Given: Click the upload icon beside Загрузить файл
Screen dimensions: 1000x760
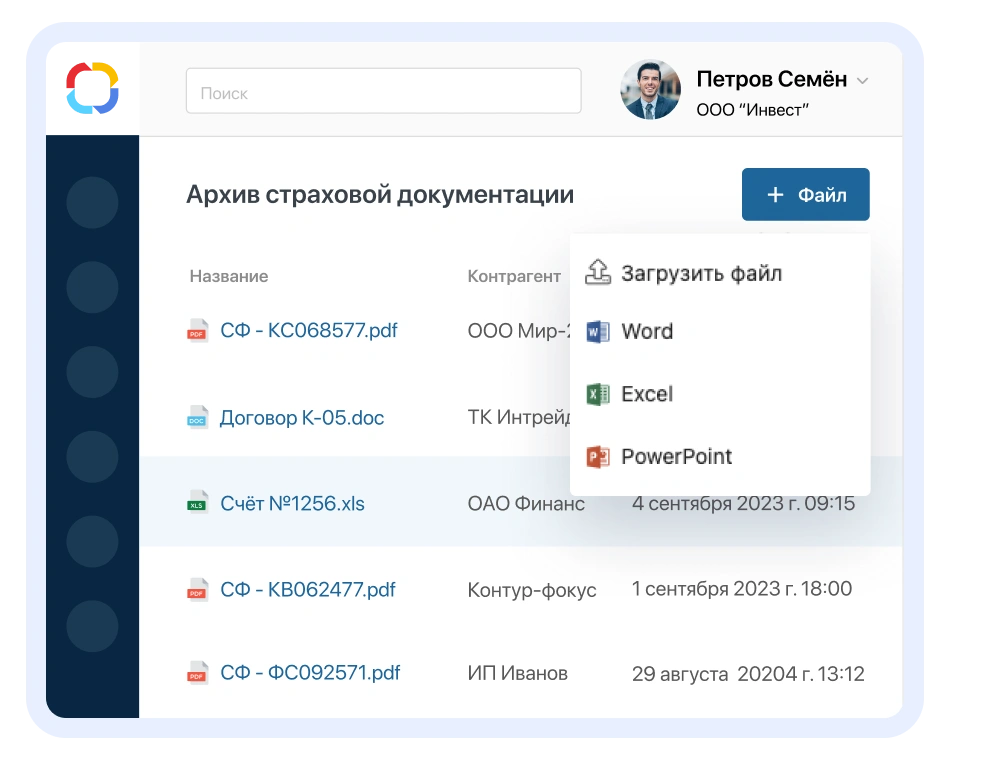Looking at the screenshot, I should click(598, 272).
